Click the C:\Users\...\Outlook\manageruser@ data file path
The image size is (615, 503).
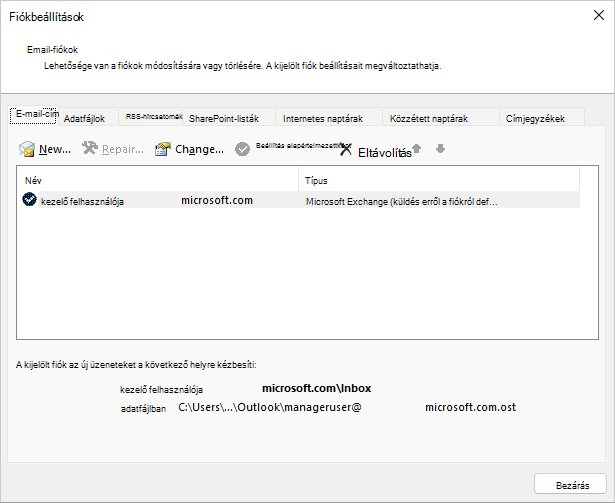tap(270, 407)
